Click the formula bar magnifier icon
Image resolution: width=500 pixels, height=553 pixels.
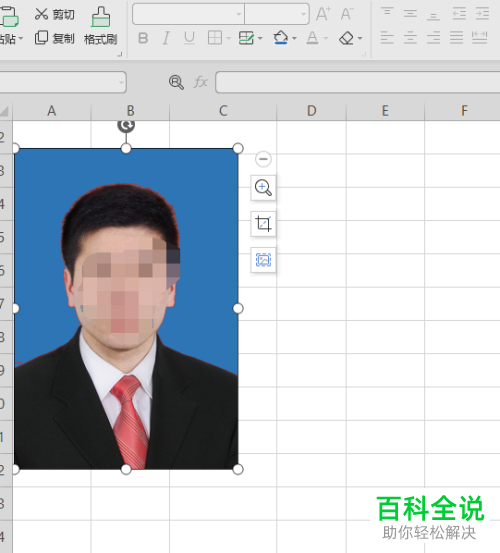176,83
